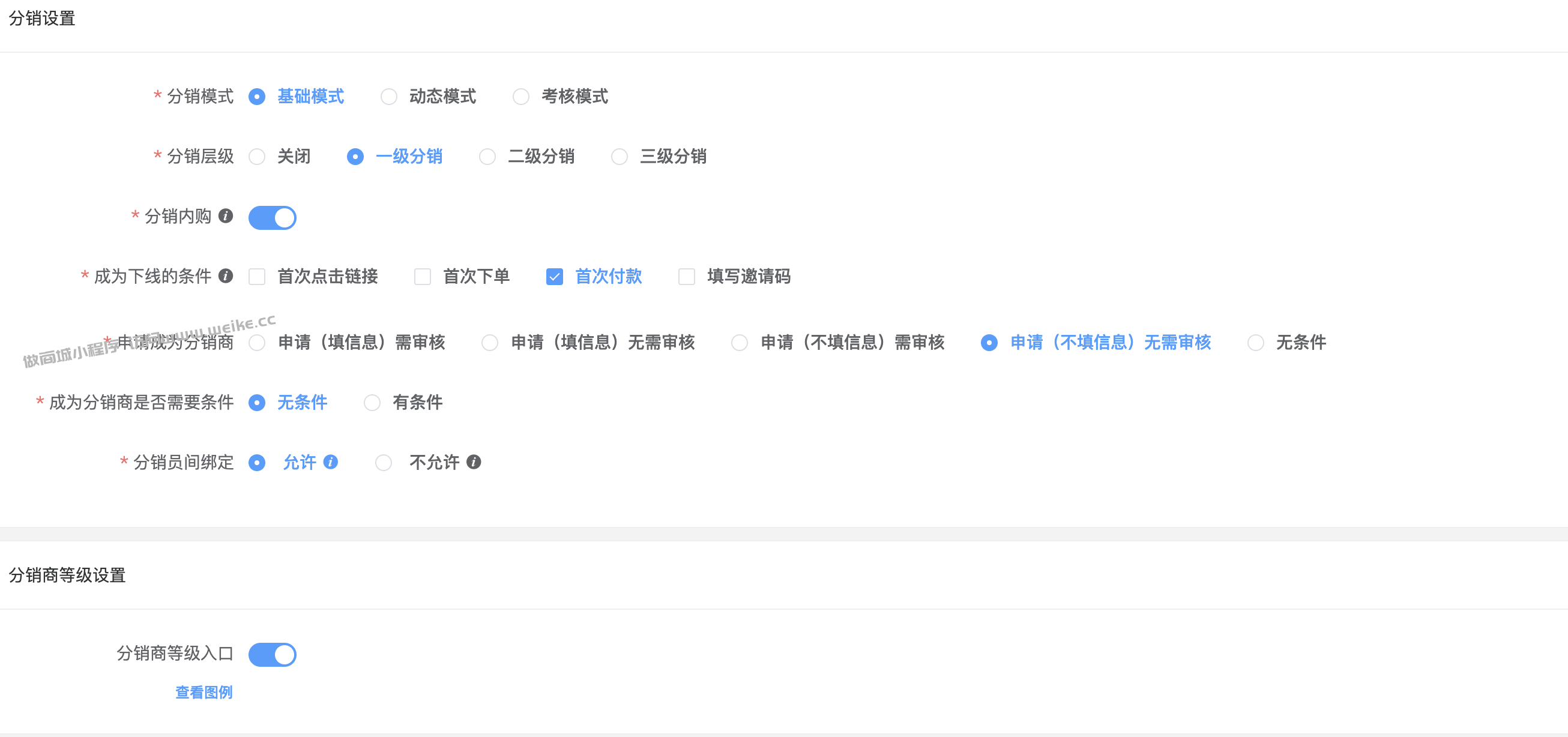
Task: Select 申请（不填信息）需审核 option
Action: tap(740, 343)
